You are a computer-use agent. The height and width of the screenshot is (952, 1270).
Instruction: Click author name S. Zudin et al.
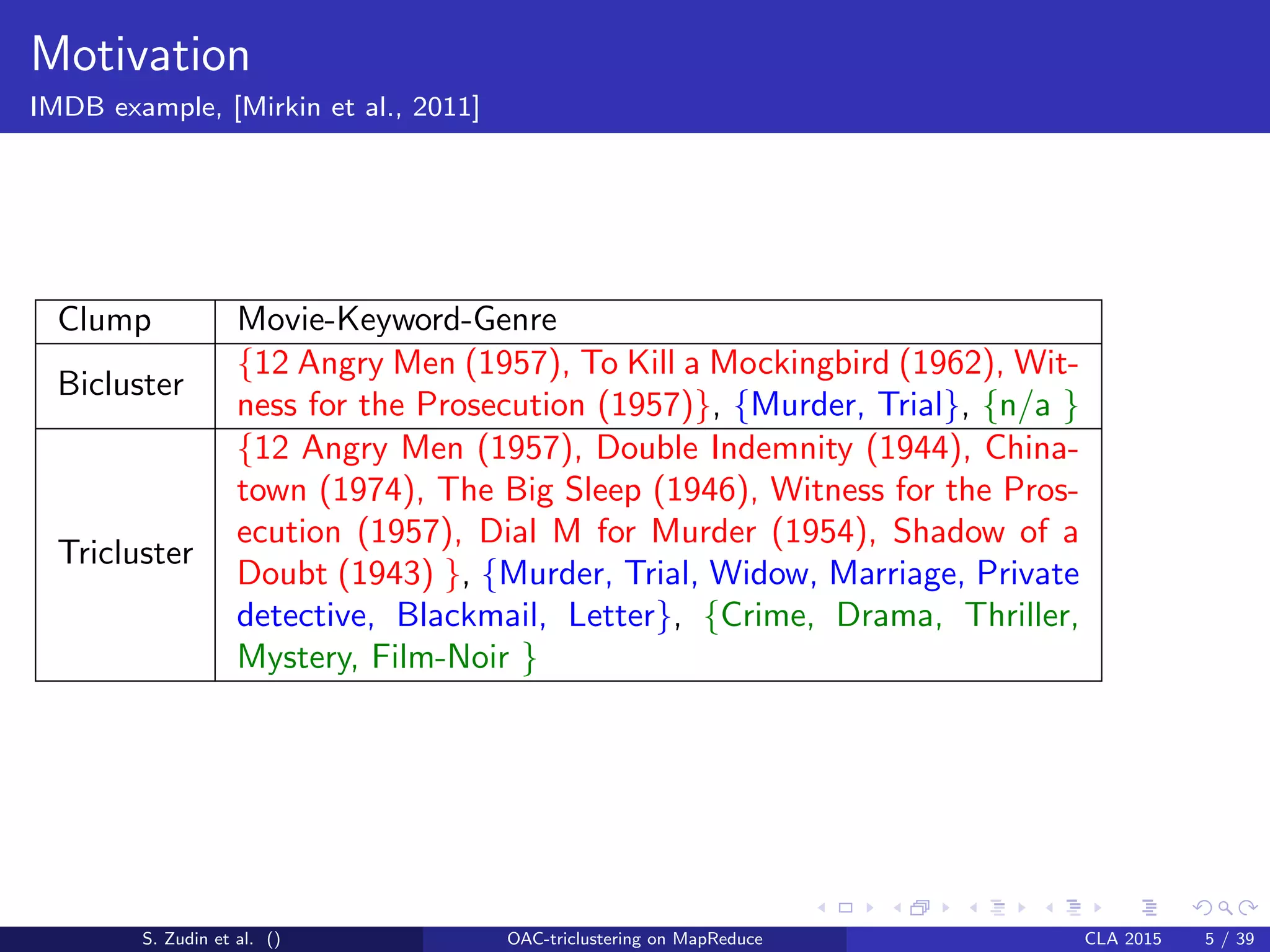[x=198, y=939]
